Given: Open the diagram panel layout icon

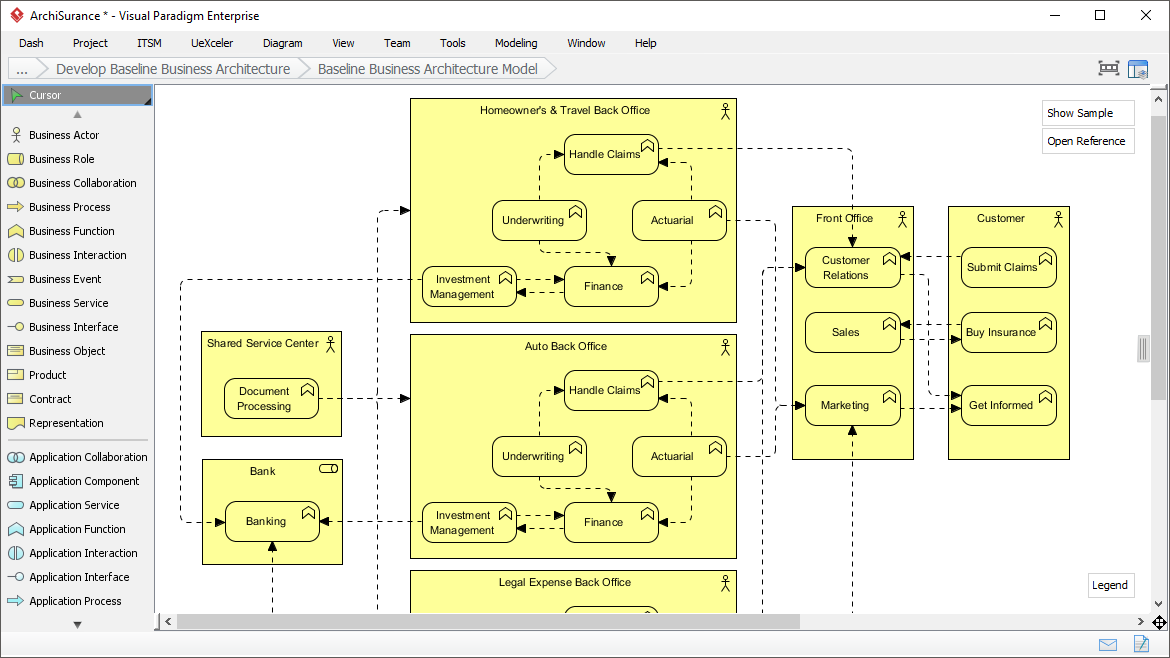Looking at the screenshot, I should tap(1138, 69).
